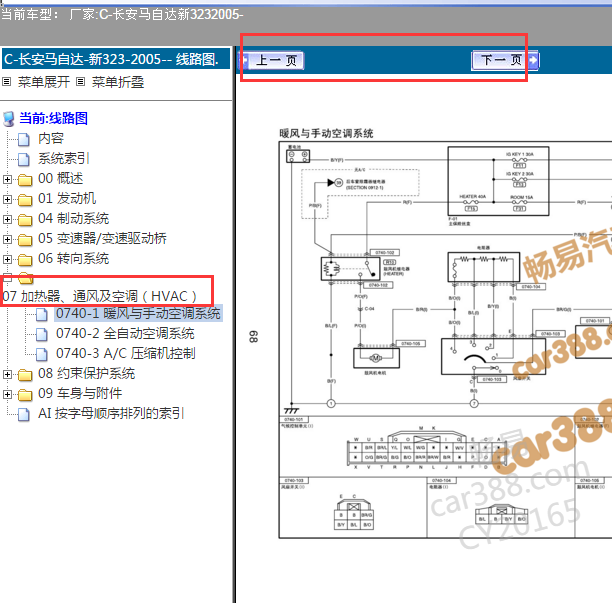This screenshot has width=612, height=603.
Task: Open 0740-2 全自动空调系统 diagram
Action: (x=125, y=333)
